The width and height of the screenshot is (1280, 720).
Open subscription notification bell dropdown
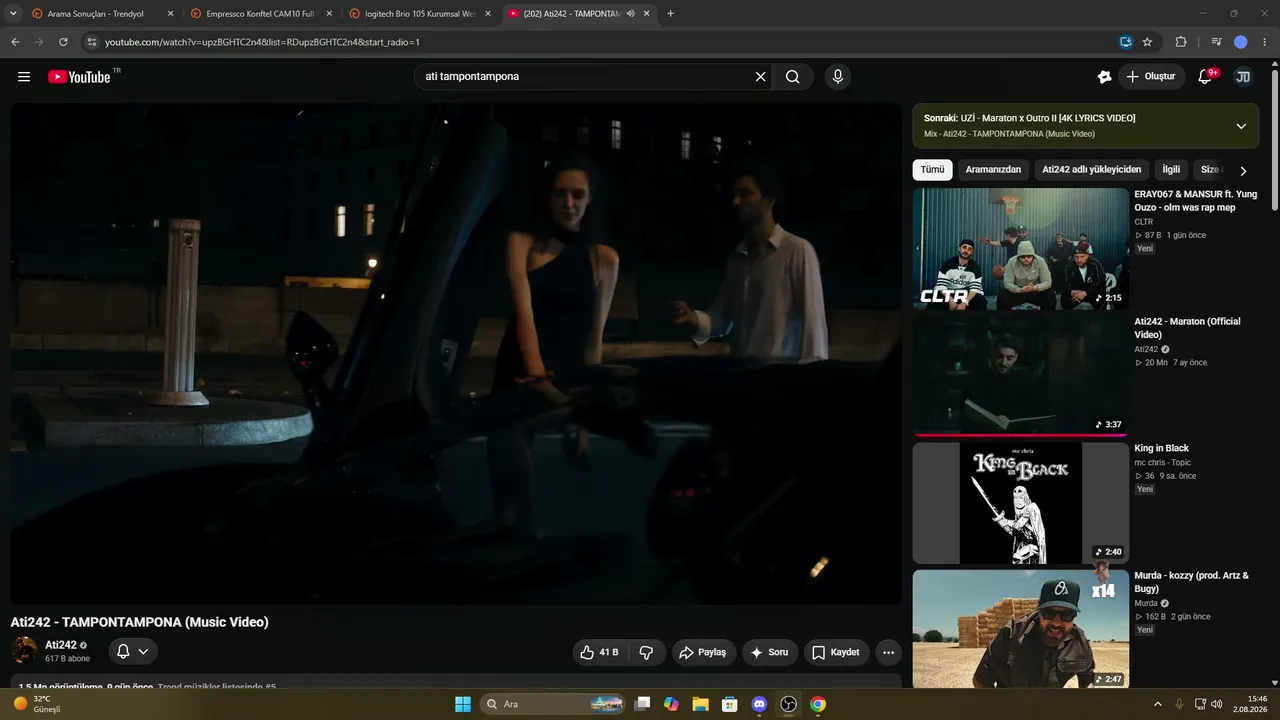pos(133,652)
